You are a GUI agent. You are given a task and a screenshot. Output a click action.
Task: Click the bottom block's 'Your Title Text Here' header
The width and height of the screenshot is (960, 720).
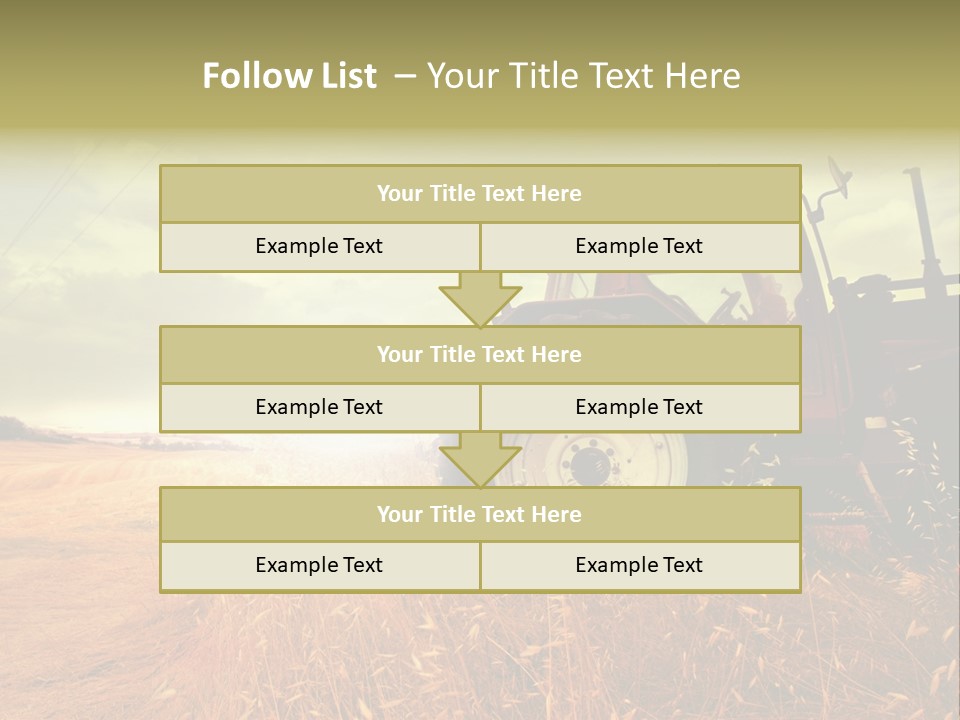pyautogui.click(x=480, y=514)
